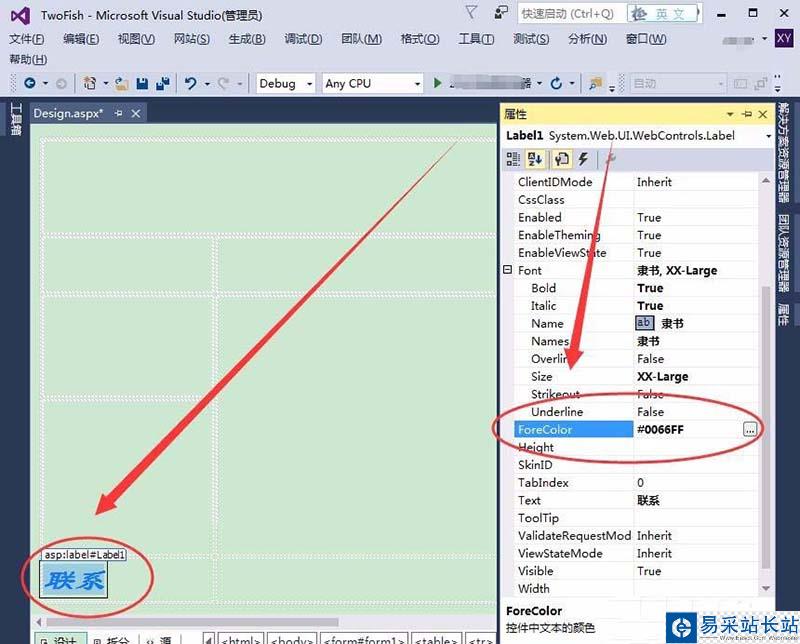The width and height of the screenshot is (800, 644).
Task: Click the Underline property value False
Action: pyautogui.click(x=651, y=412)
